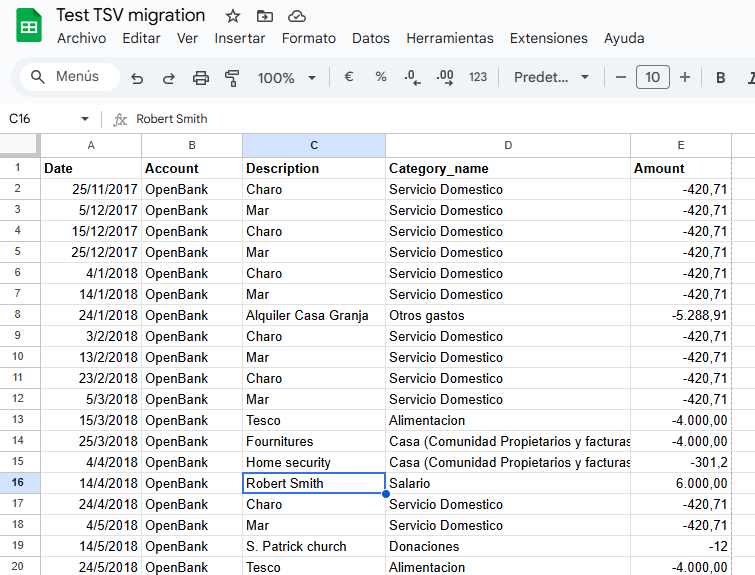Select the Home security cell
The width and height of the screenshot is (755, 575).
(x=314, y=462)
